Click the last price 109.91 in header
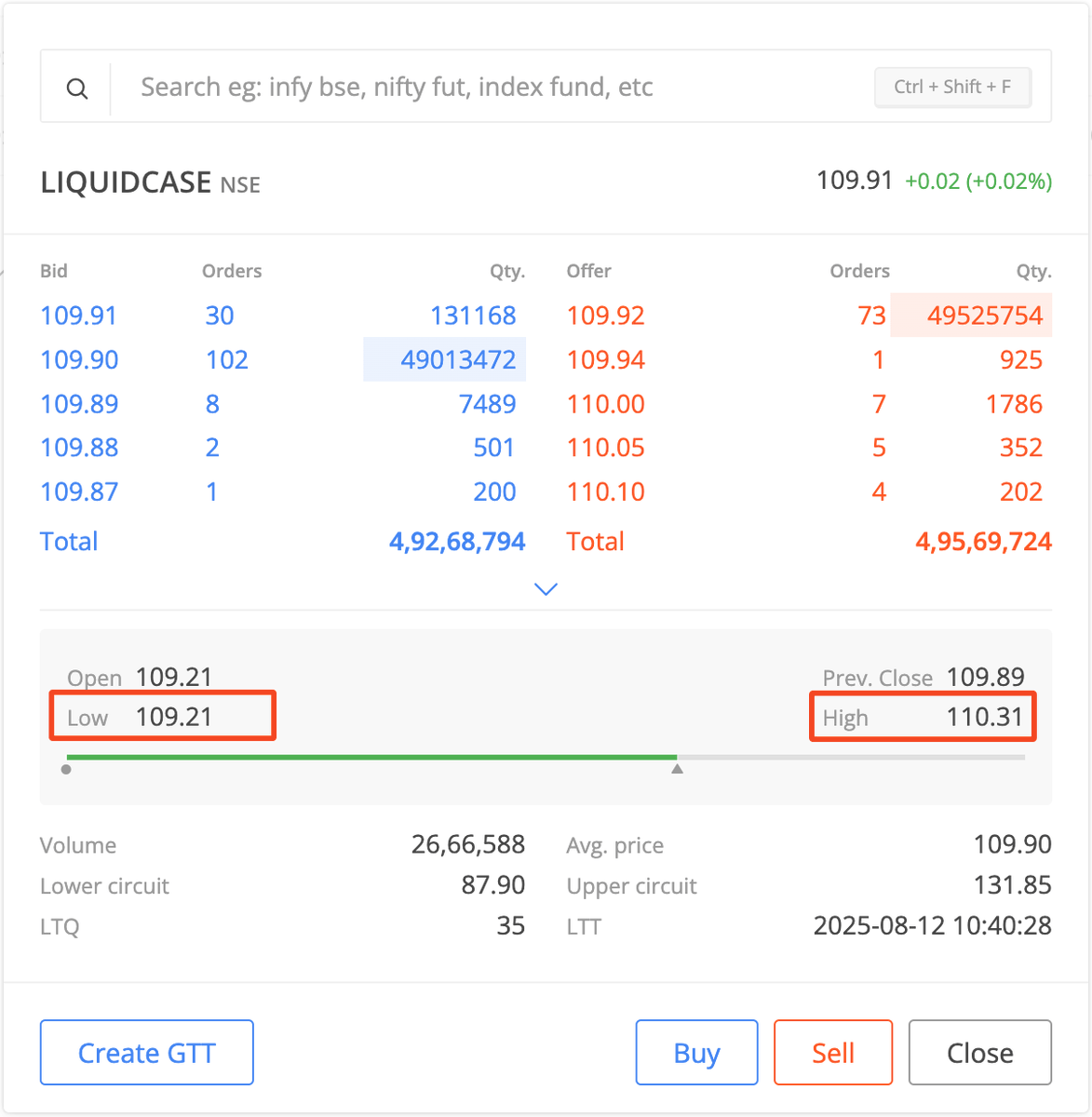 (x=855, y=180)
